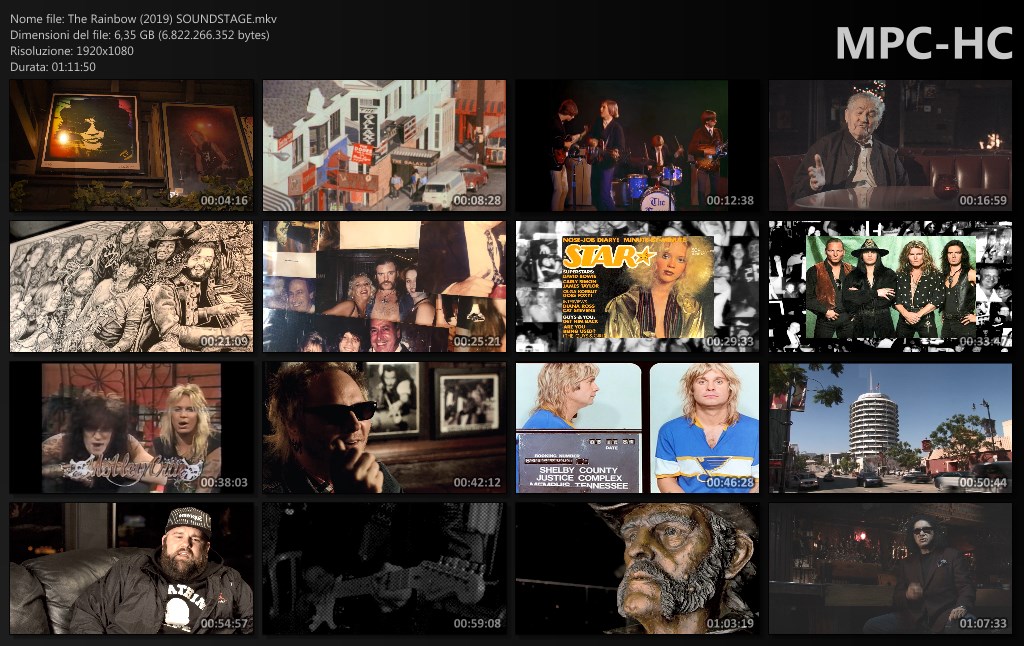Open the four band members thumbnail 00:33:47
This screenshot has height=646, width=1024.
pyautogui.click(x=890, y=286)
